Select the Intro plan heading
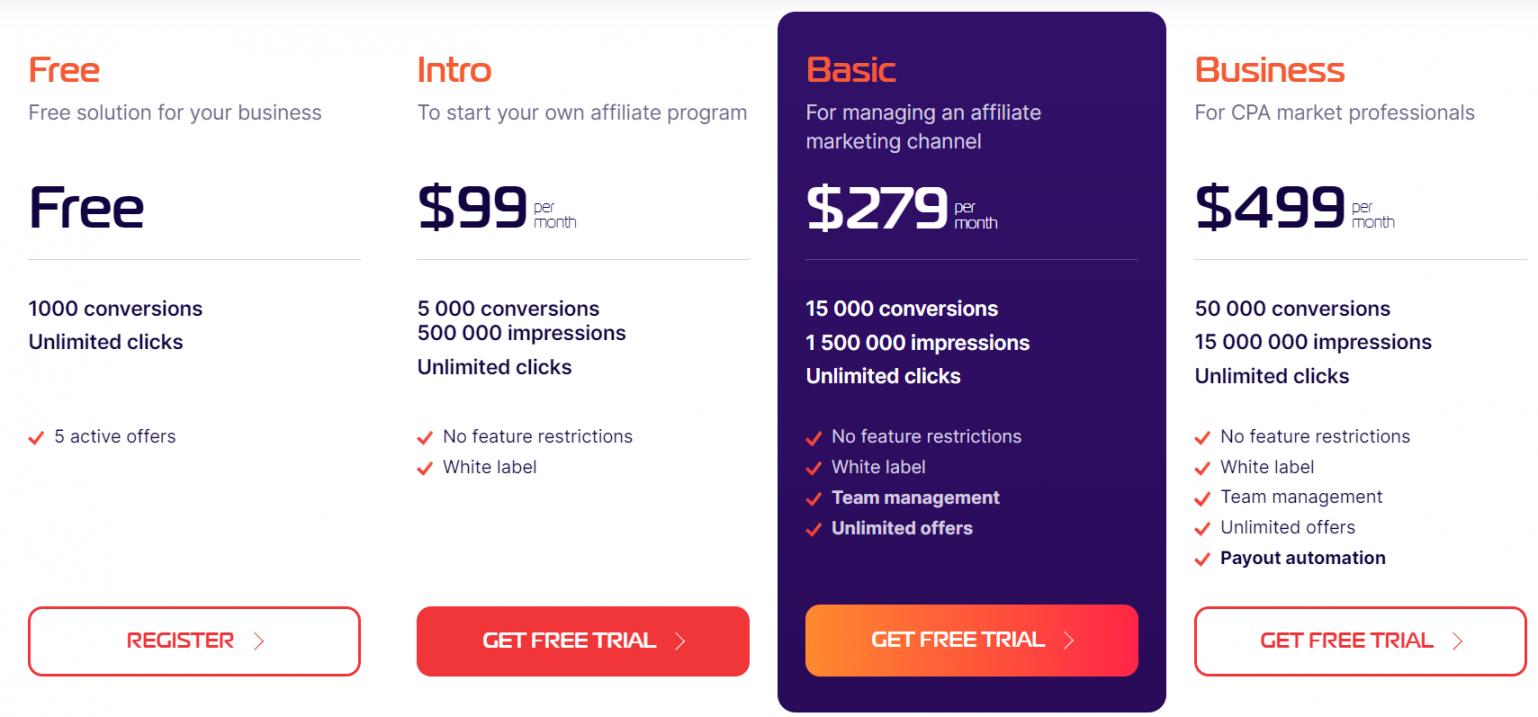The height and width of the screenshot is (717, 1538). click(x=454, y=70)
